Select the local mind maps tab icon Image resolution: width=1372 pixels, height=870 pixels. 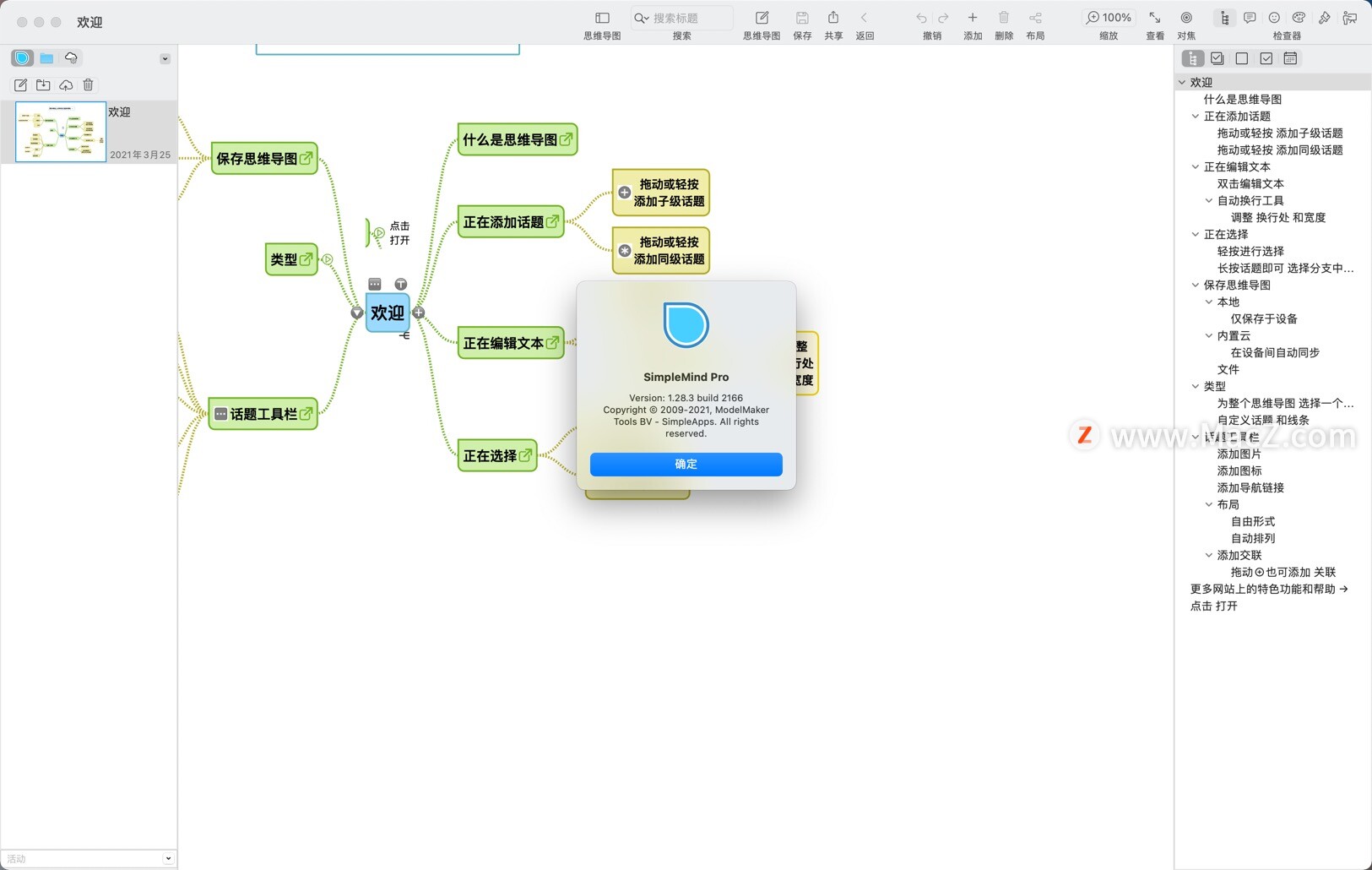23,57
